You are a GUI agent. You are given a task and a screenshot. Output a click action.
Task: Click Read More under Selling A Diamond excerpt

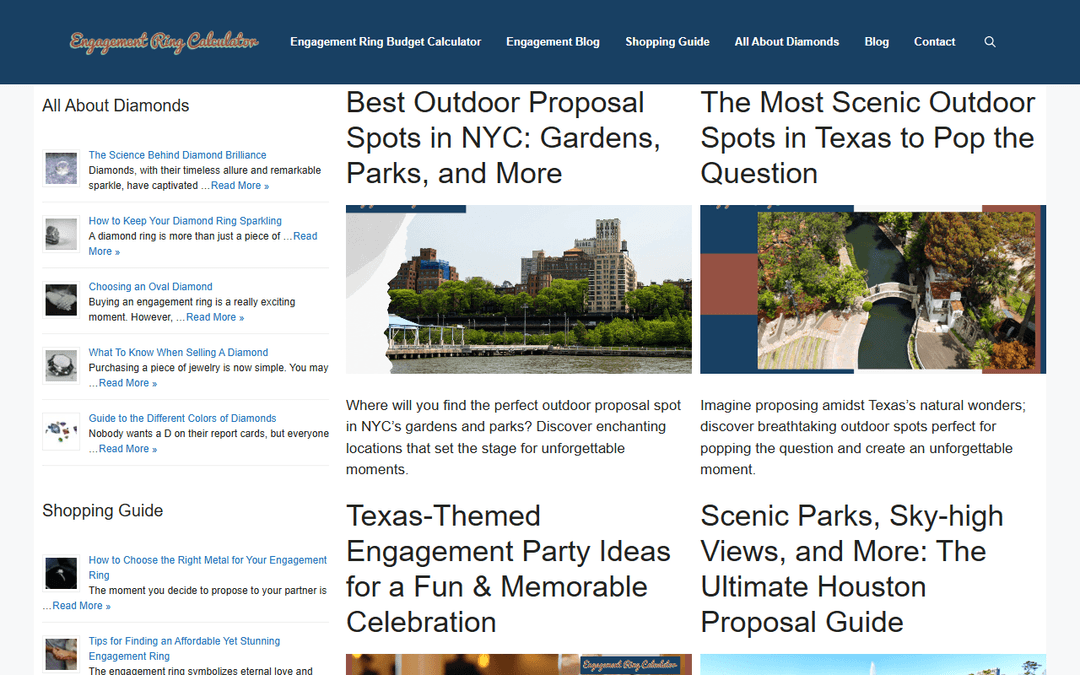(127, 383)
